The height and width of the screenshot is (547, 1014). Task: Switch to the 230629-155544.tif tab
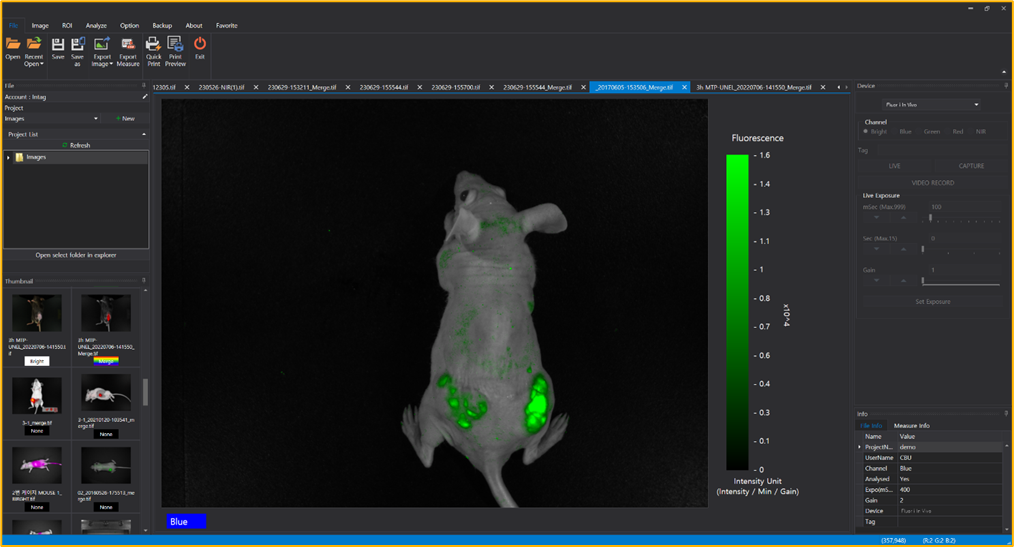pyautogui.click(x=383, y=87)
